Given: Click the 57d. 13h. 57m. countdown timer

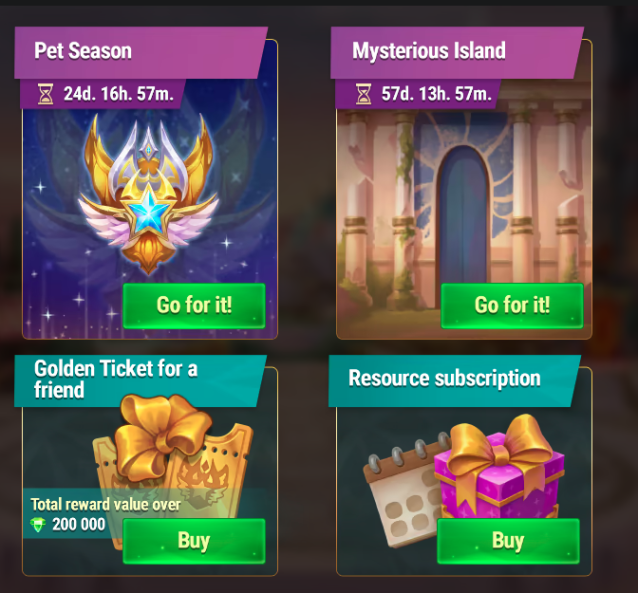Looking at the screenshot, I should [436, 94].
